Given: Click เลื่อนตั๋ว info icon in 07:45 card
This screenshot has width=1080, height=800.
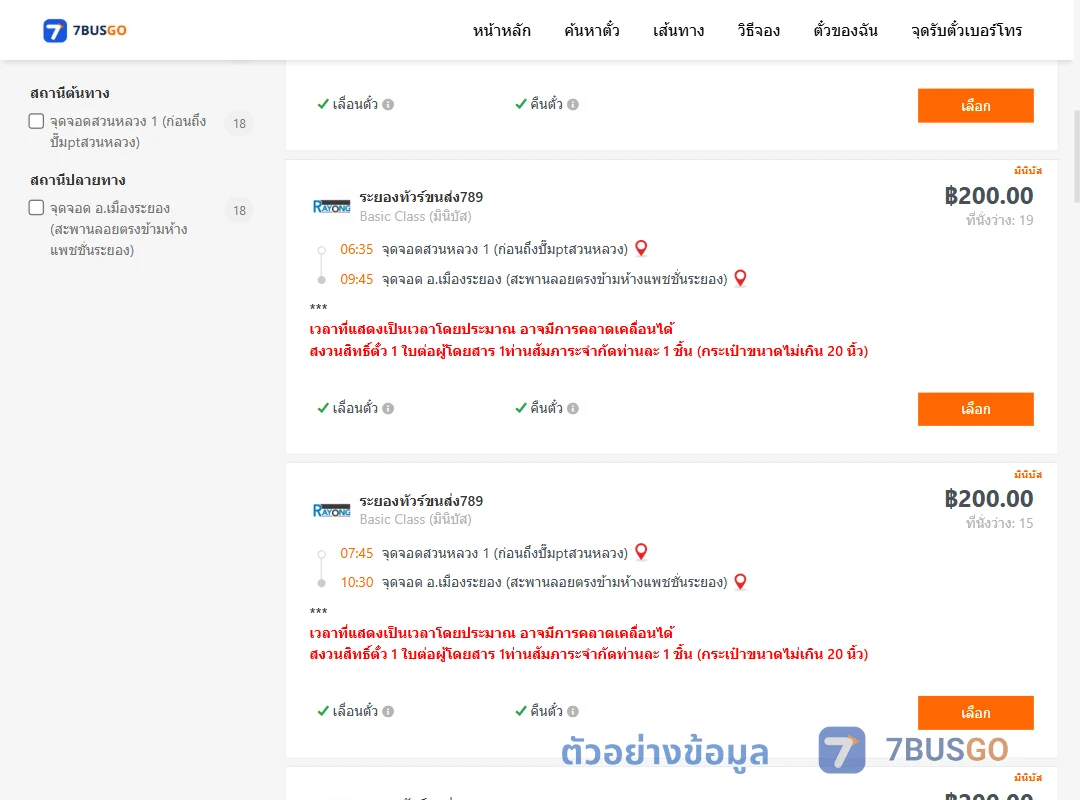Looking at the screenshot, I should [388, 712].
